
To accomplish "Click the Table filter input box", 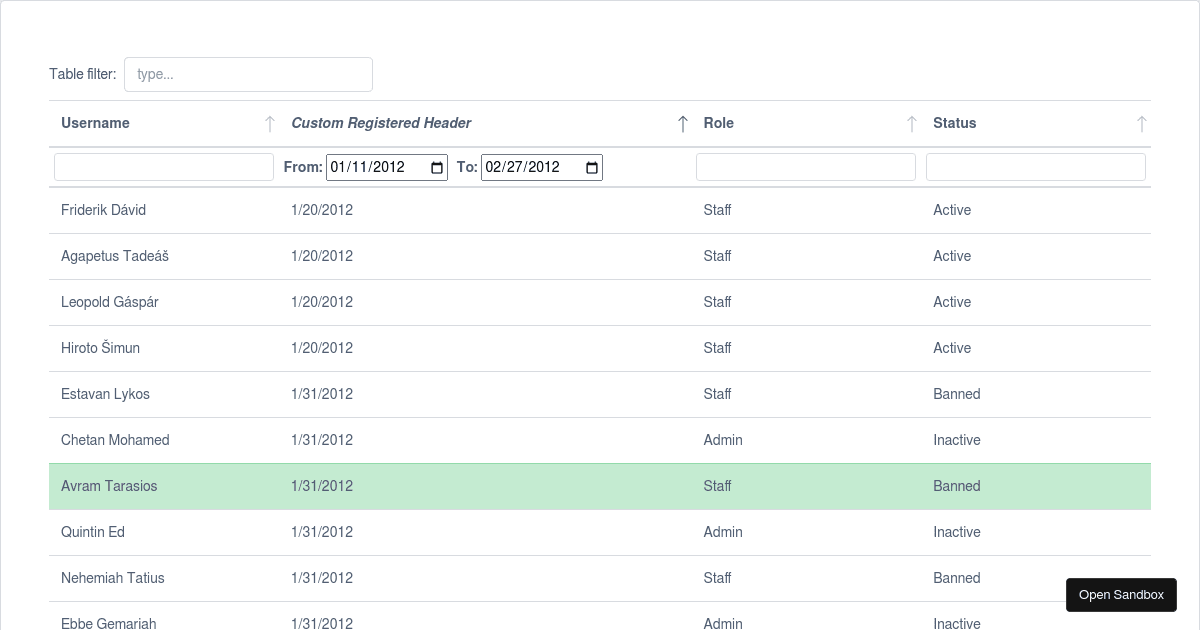I will [248, 74].
